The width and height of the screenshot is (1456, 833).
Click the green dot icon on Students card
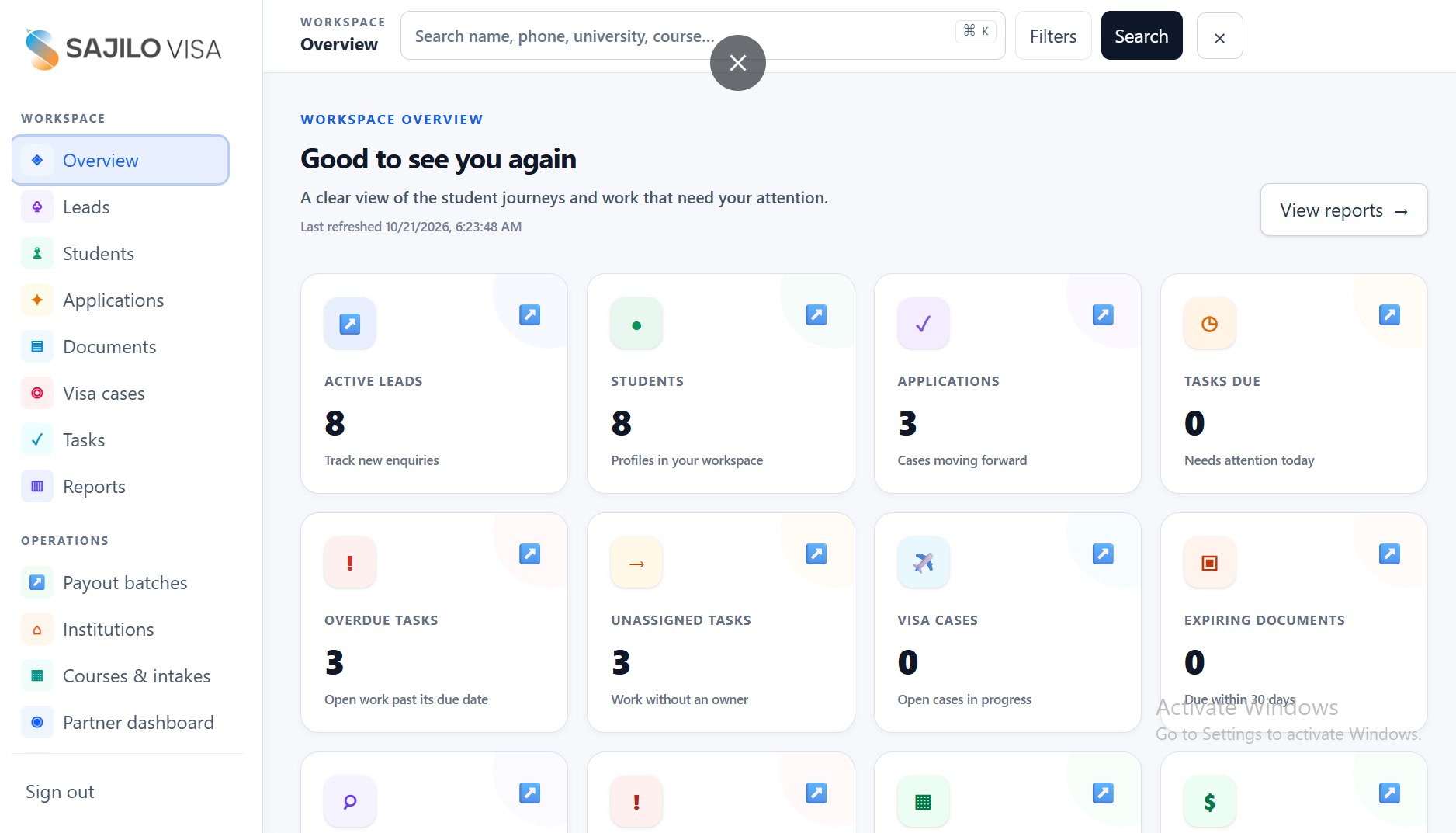[636, 323]
